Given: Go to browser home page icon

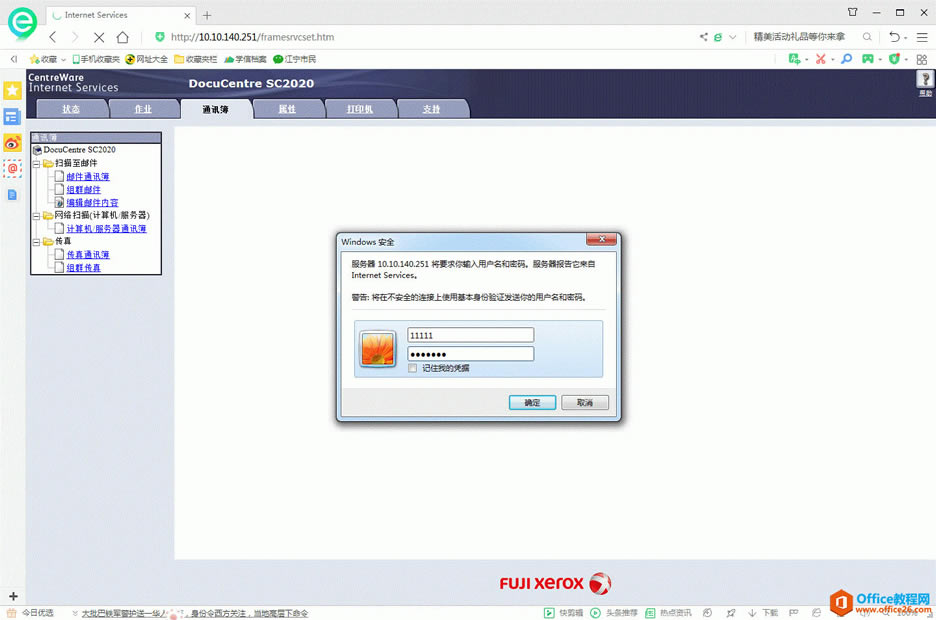Looking at the screenshot, I should (122, 37).
